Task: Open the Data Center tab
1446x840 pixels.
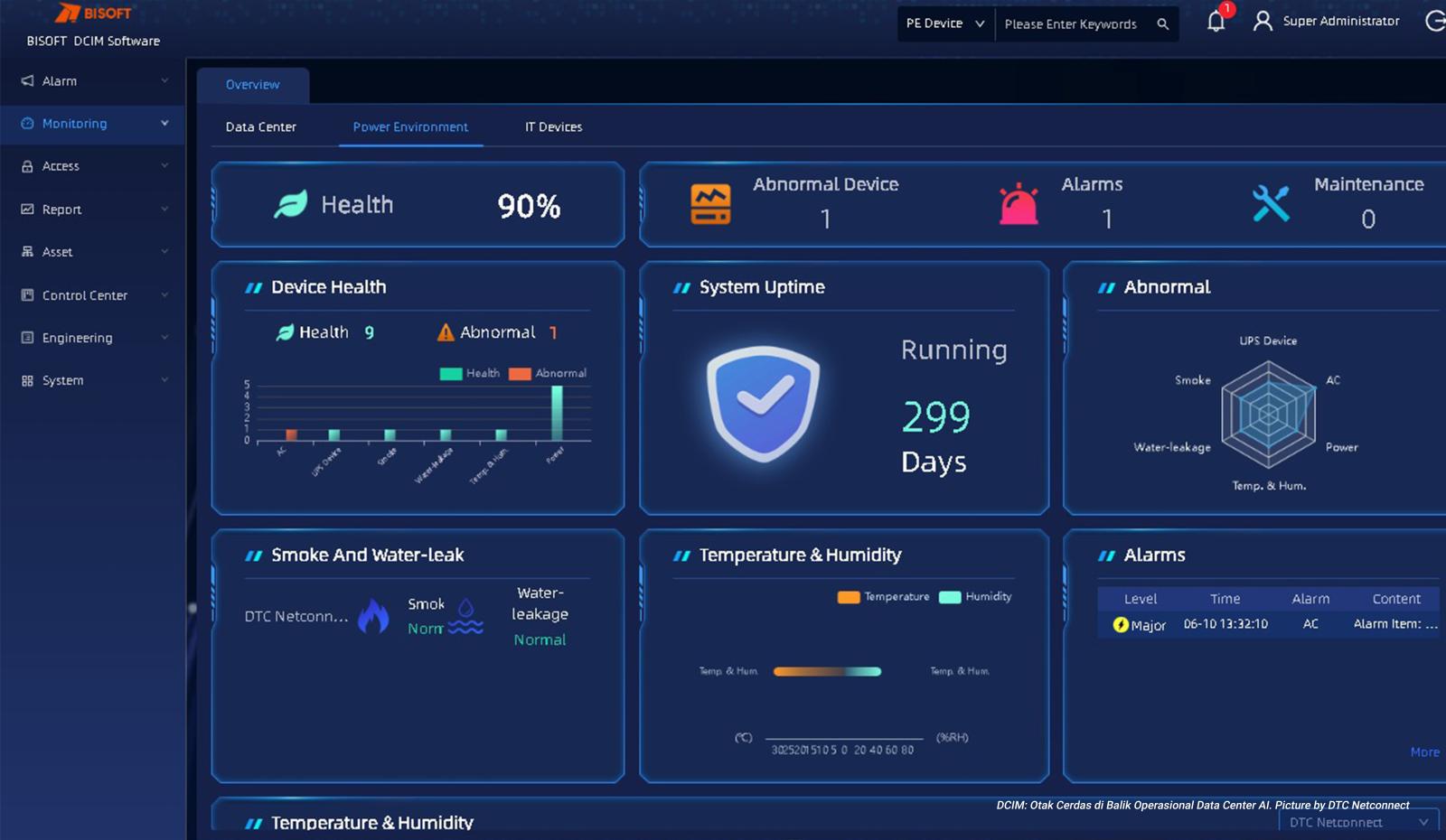Action: [x=261, y=126]
